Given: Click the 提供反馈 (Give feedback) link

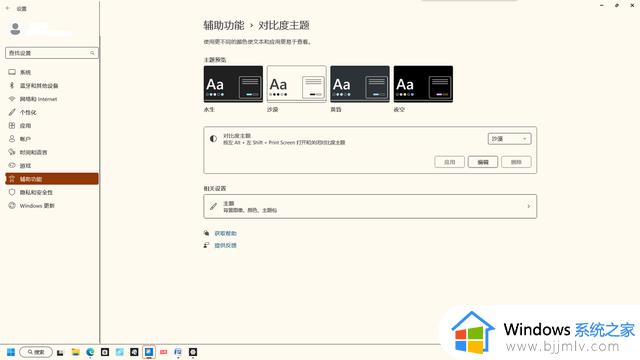Looking at the screenshot, I should tap(226, 245).
